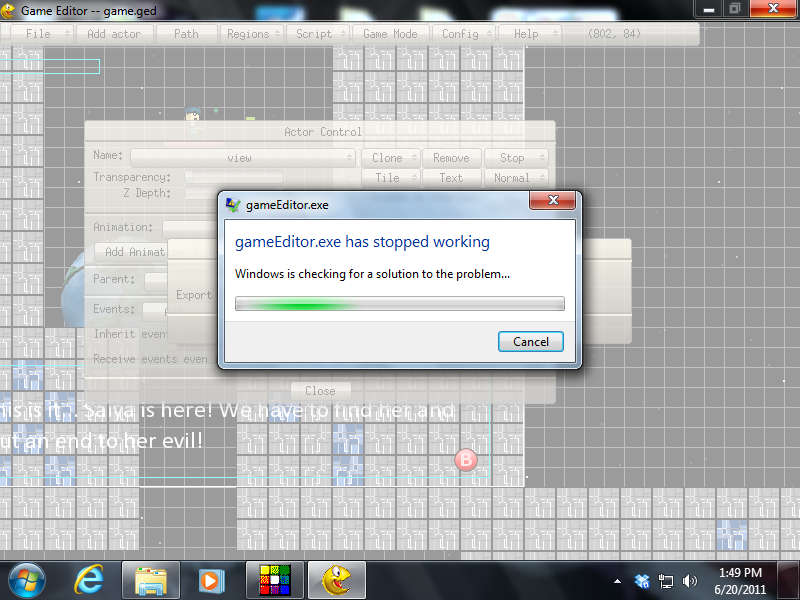Open the Path menu item
The height and width of the screenshot is (600, 800).
(x=186, y=34)
